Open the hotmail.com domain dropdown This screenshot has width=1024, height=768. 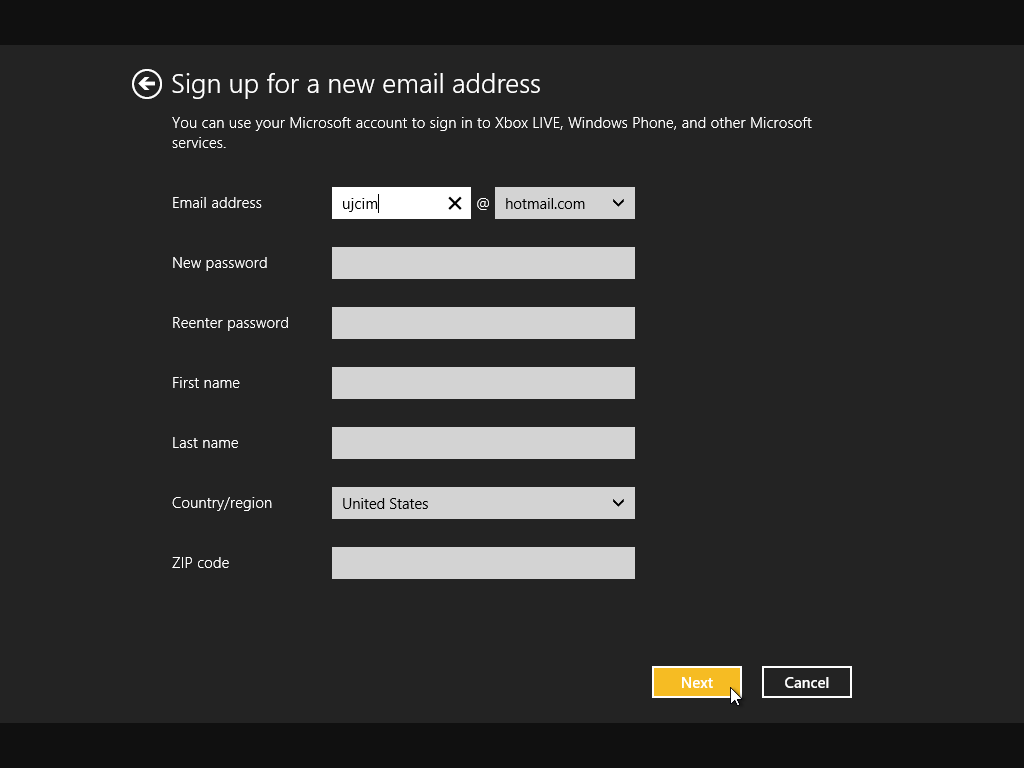click(564, 203)
